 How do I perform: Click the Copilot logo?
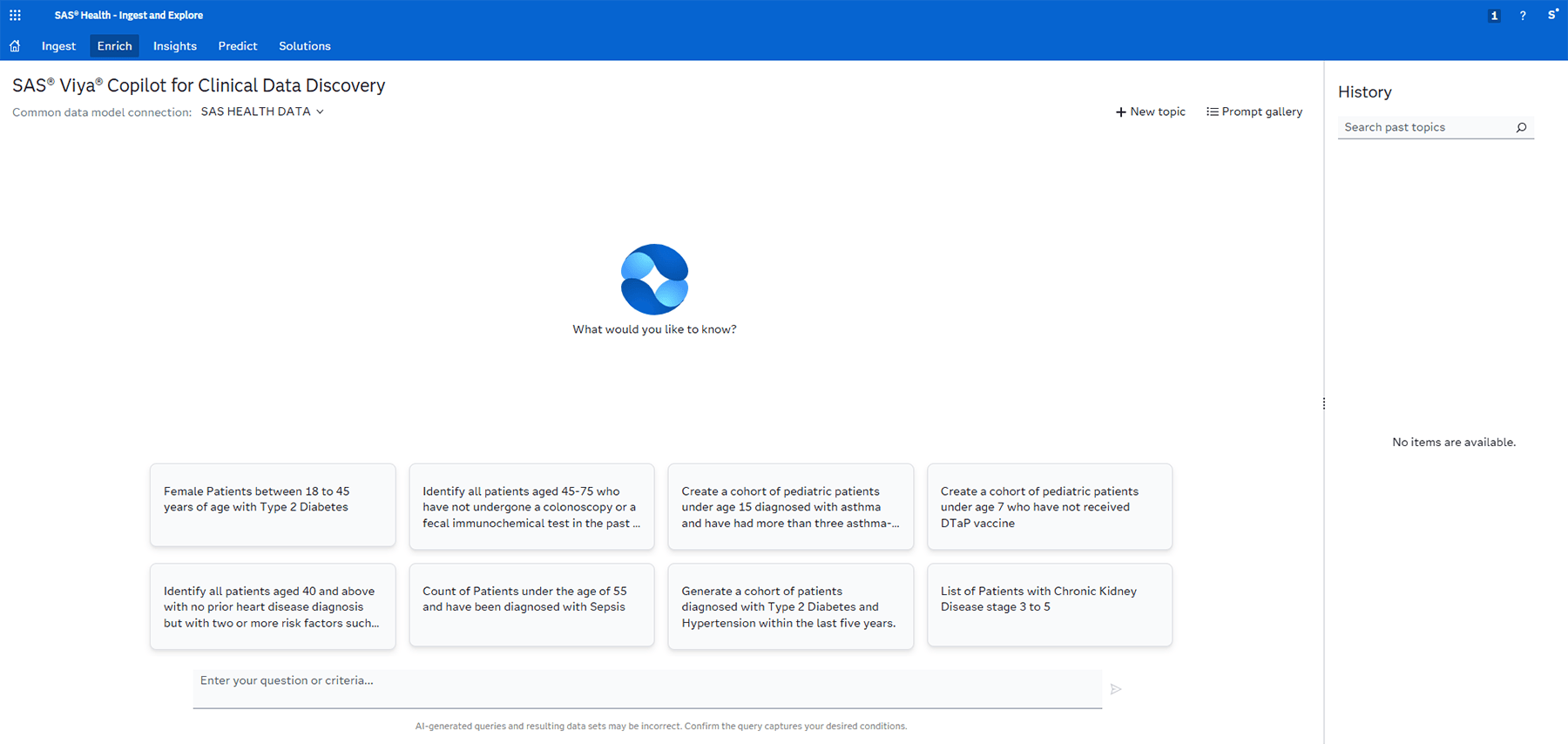pyautogui.click(x=654, y=279)
